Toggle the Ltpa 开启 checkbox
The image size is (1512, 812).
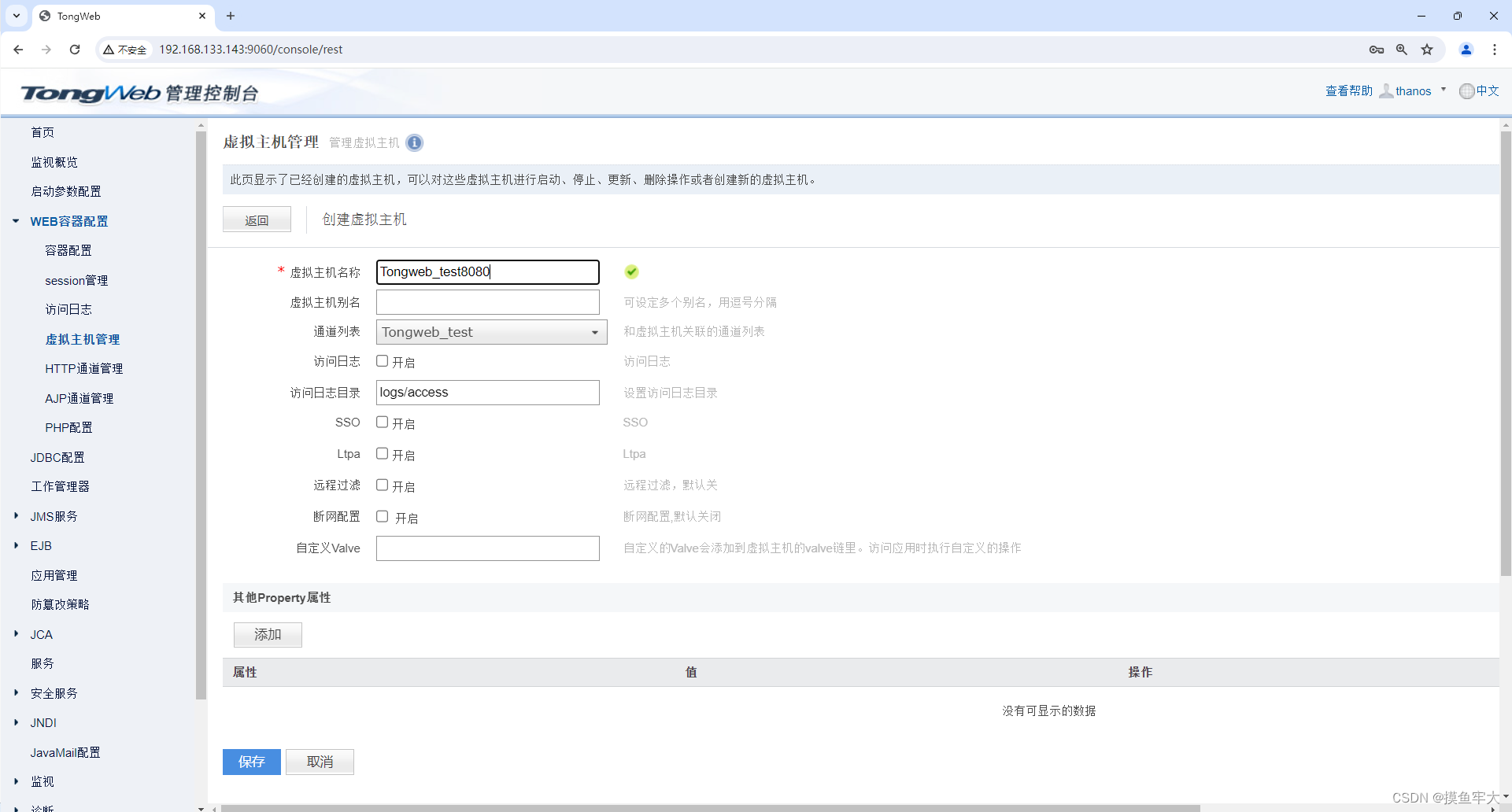(383, 454)
